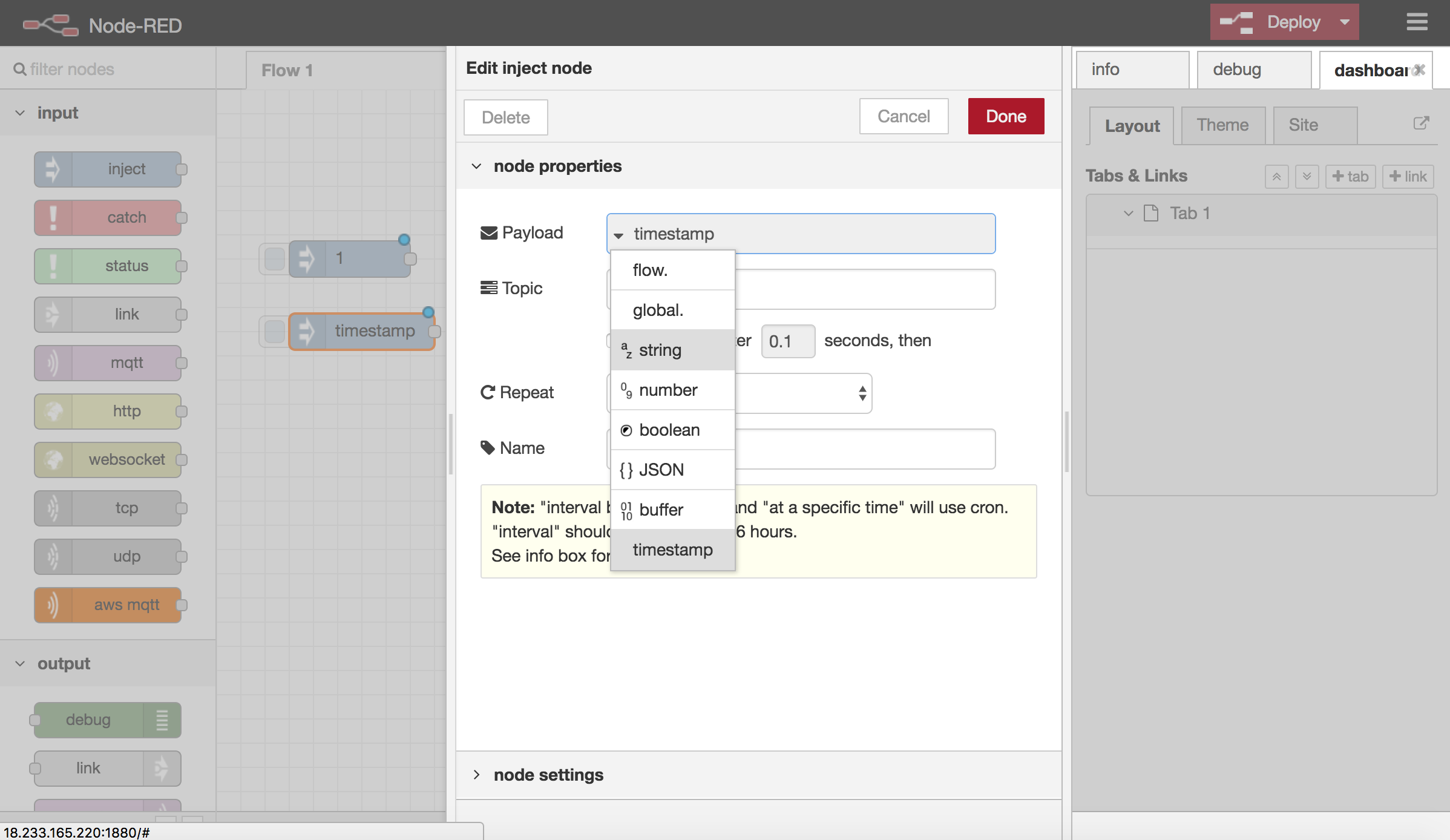Open the hamburger main menu

(x=1417, y=22)
